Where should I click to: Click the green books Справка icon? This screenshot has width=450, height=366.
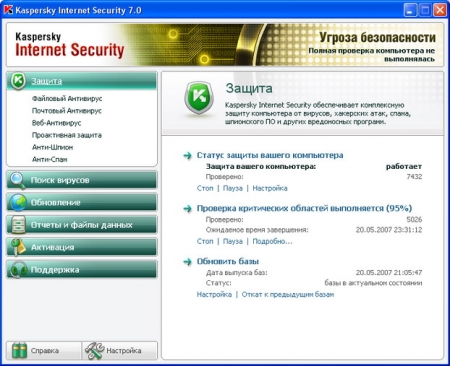tap(19, 350)
